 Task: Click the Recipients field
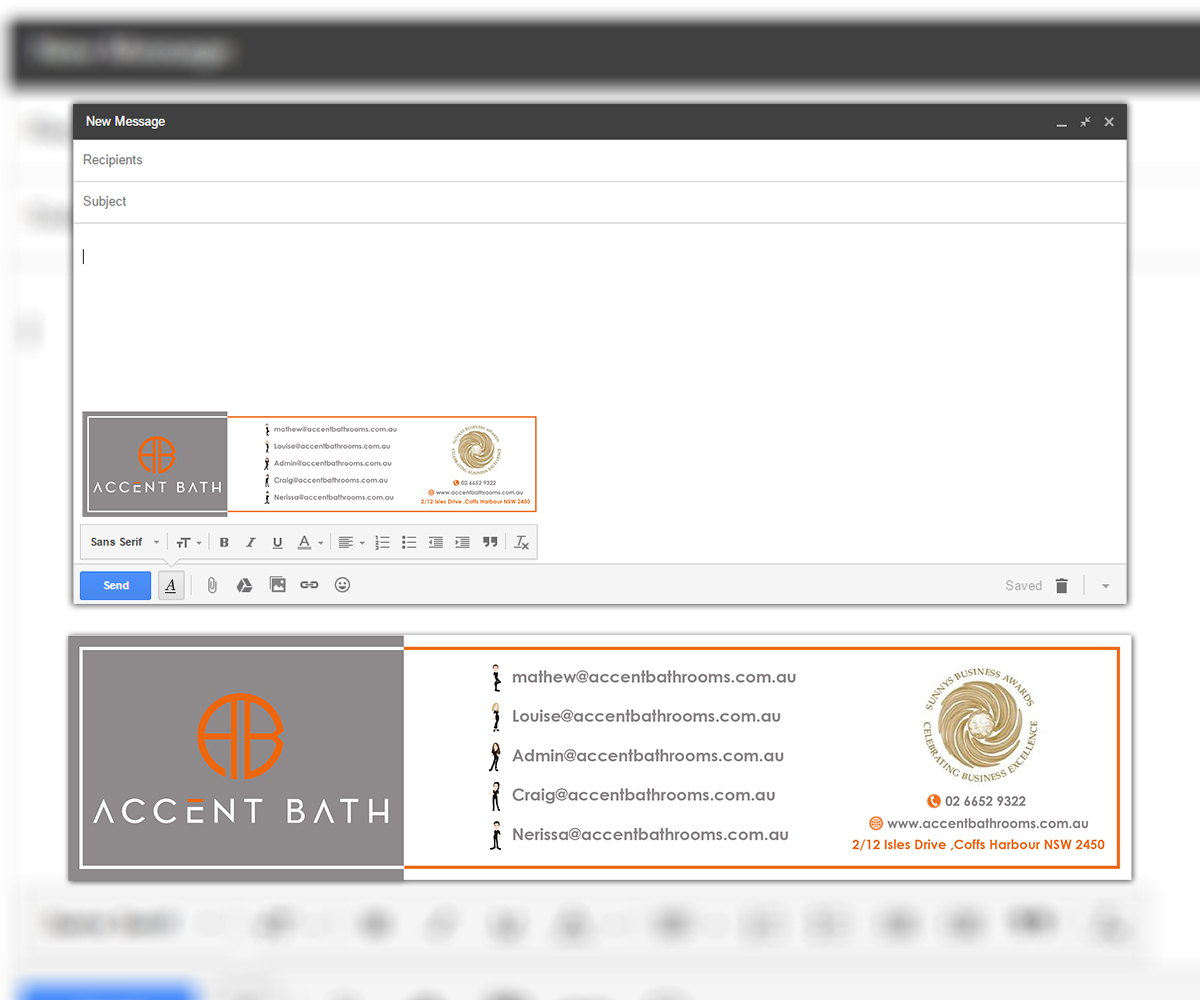click(600, 160)
